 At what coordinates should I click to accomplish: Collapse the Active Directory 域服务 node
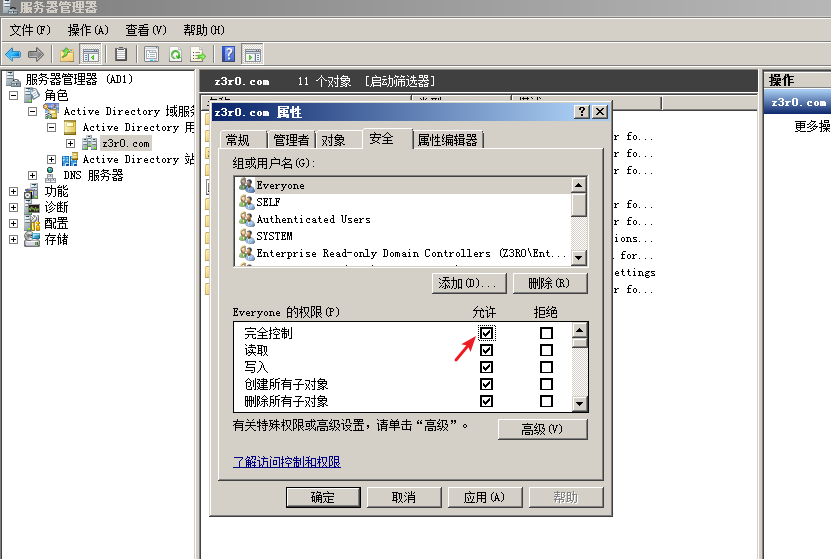tap(32, 111)
